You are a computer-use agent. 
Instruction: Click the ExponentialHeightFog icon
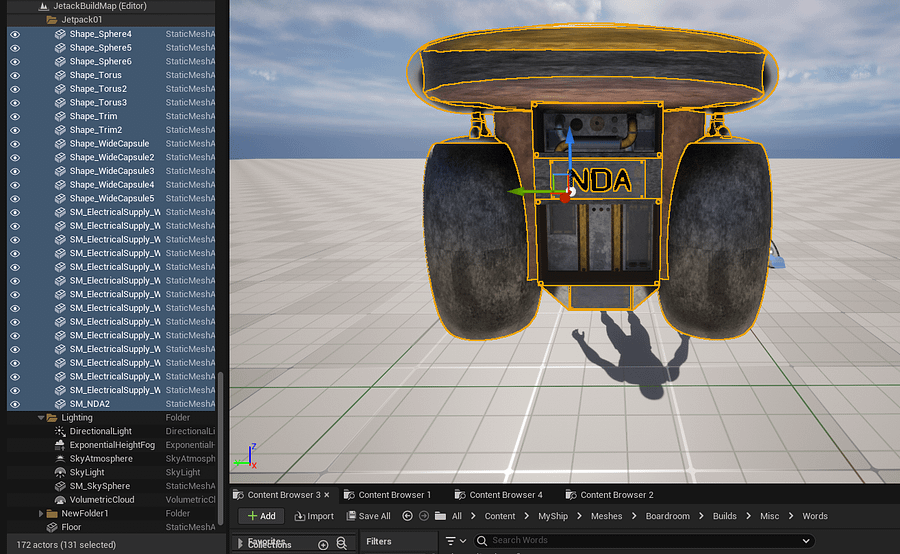pyautogui.click(x=60, y=445)
